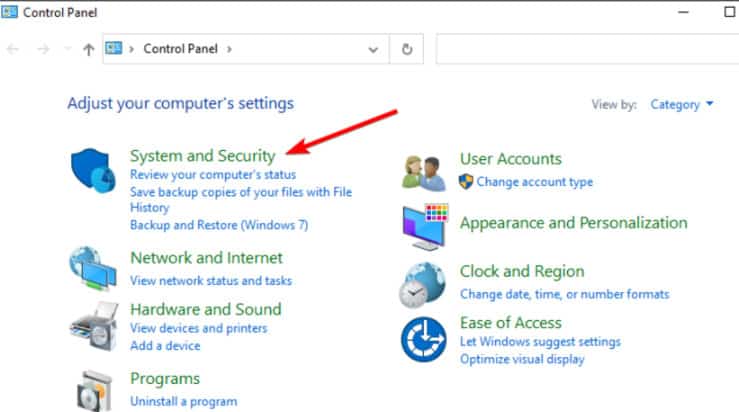739x412 pixels.
Task: Click the refresh button beside address bar
Action: click(x=407, y=49)
